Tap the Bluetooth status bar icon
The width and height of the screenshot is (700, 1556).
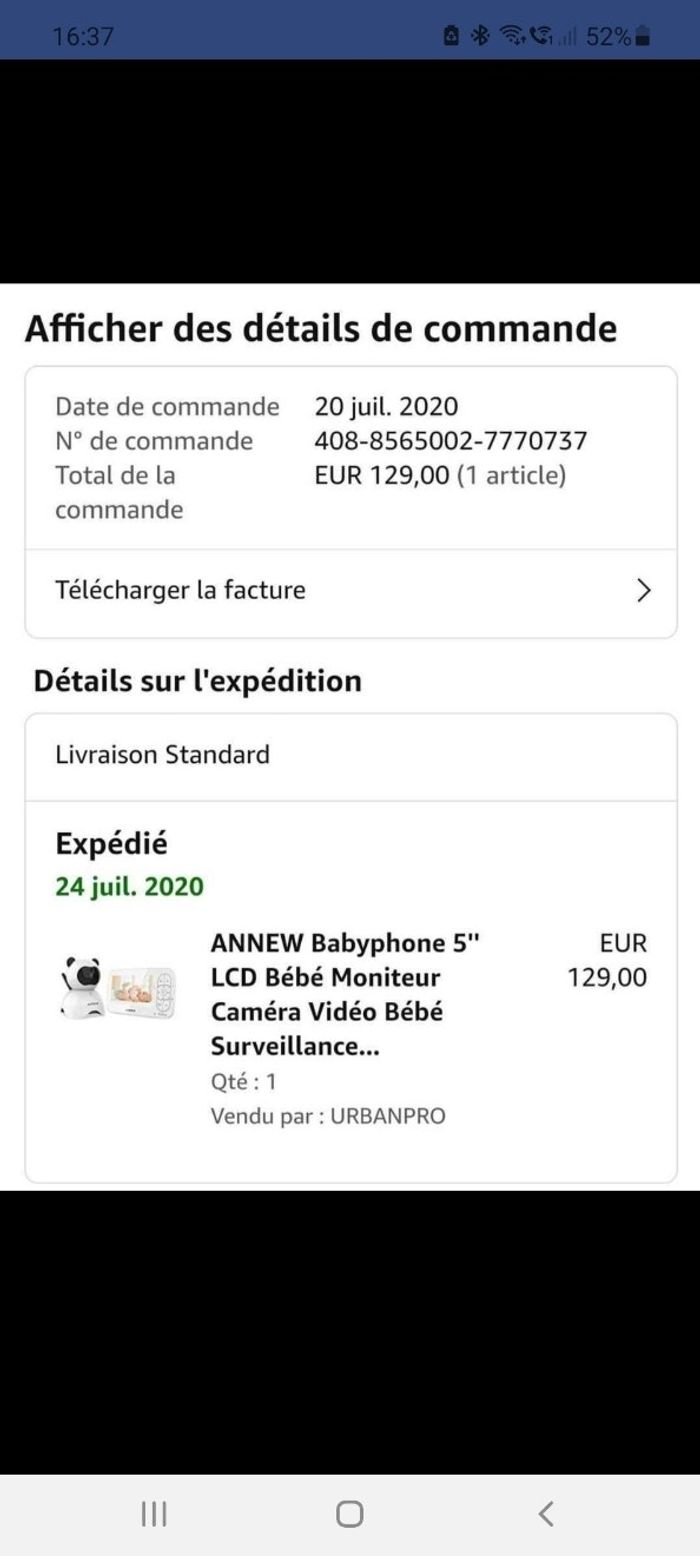pos(480,37)
